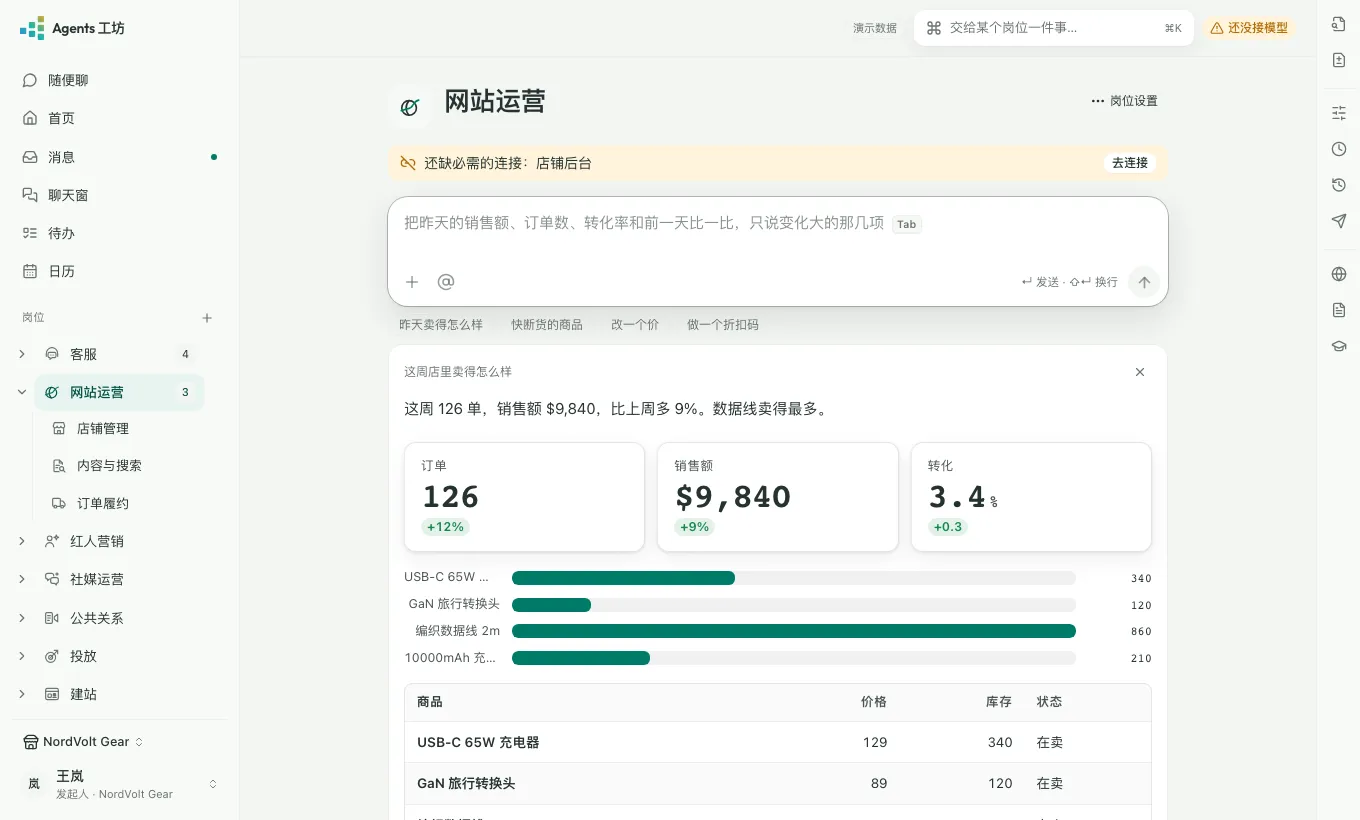Expand the 建站 group chevron

pos(22,694)
